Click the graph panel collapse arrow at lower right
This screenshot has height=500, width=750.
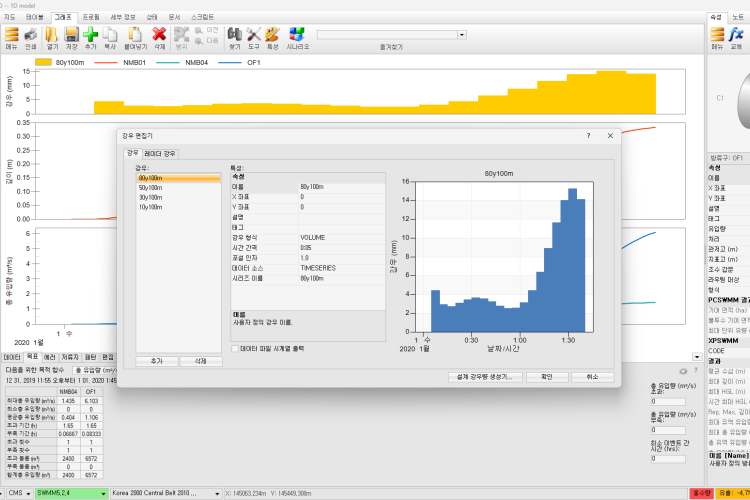697,357
